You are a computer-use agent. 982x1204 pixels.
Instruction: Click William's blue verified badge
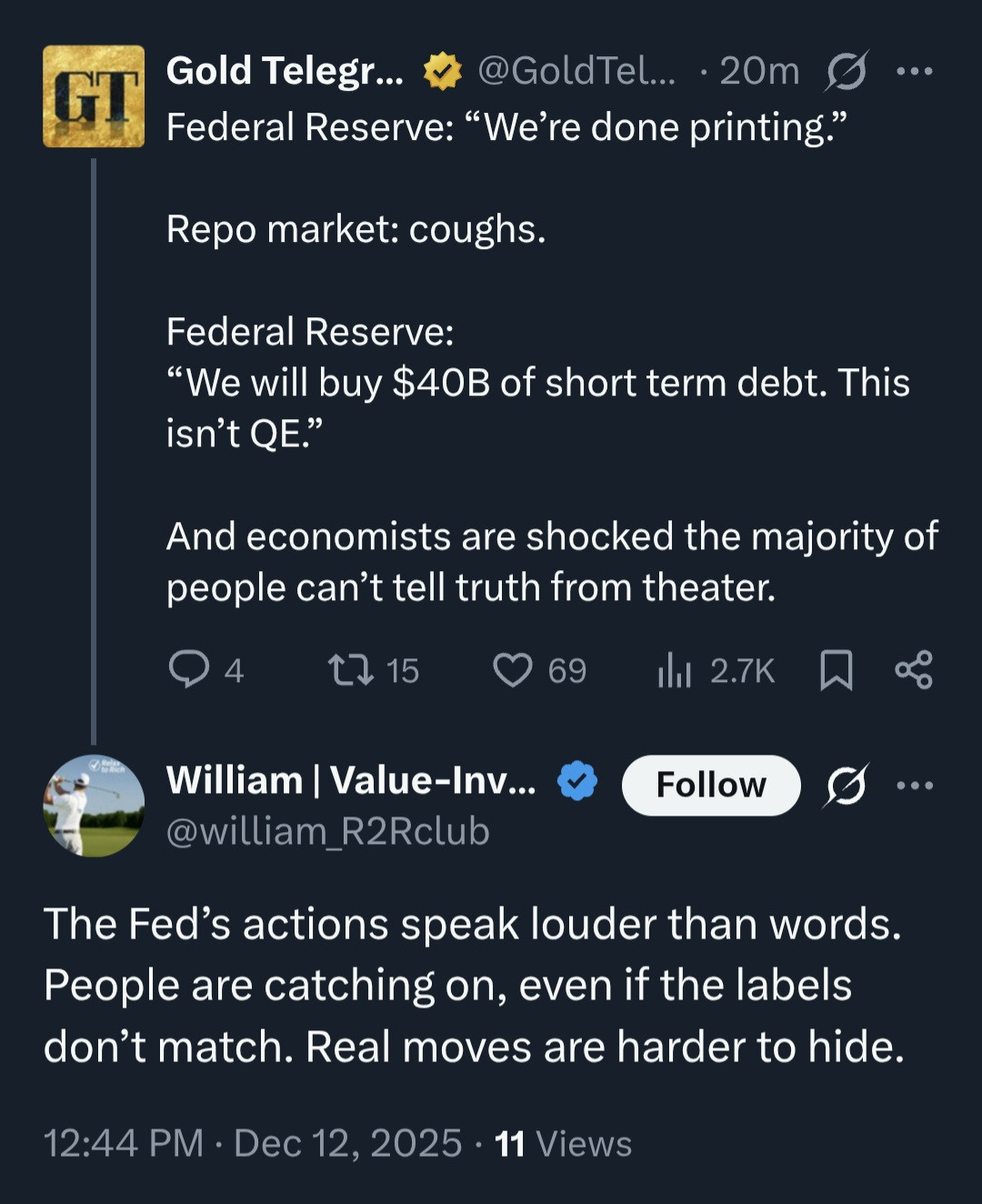click(x=576, y=781)
